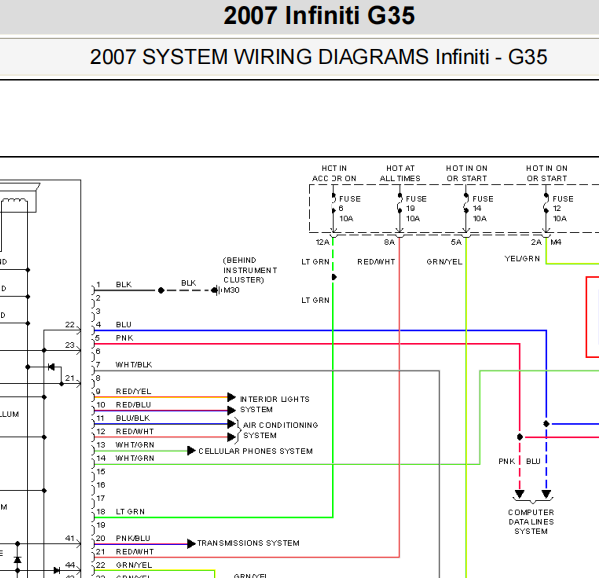Select the FUSE 14 10A label

pos(482,209)
